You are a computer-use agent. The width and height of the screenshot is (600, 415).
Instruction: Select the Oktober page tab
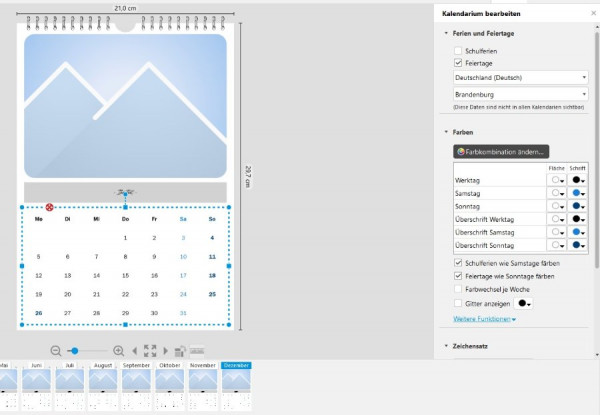coord(170,365)
